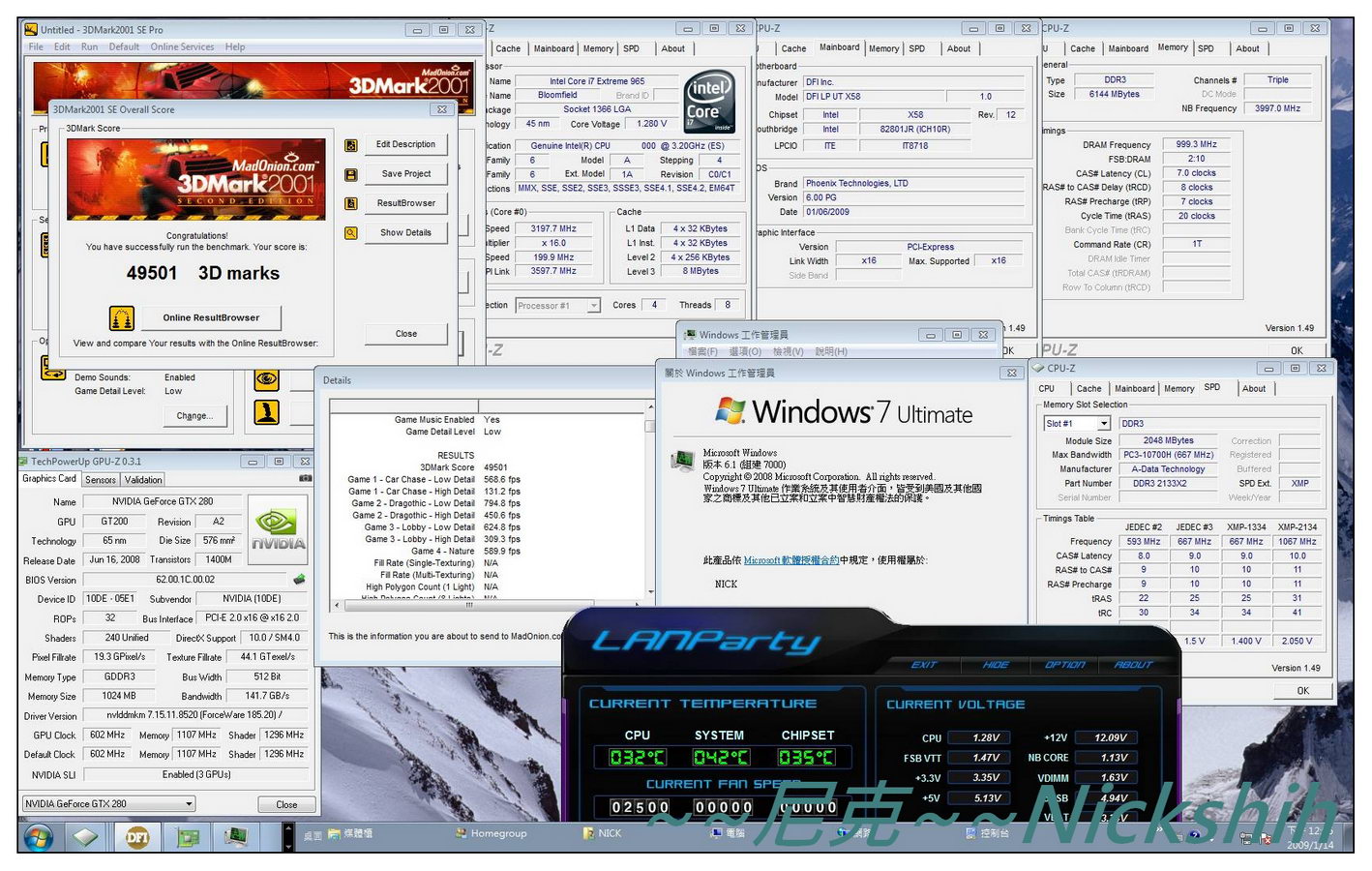Open 控制台 from the taskbar toolbar
This screenshot has height=871, width=1372.
tap(987, 833)
